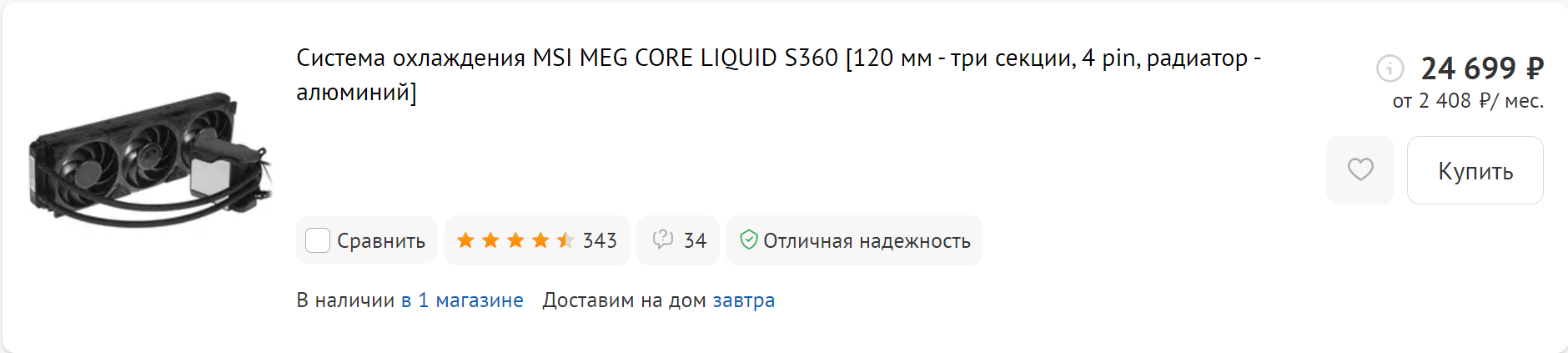Tick the Сравнить checkbox
This screenshot has width=1568, height=353.
pos(318,240)
